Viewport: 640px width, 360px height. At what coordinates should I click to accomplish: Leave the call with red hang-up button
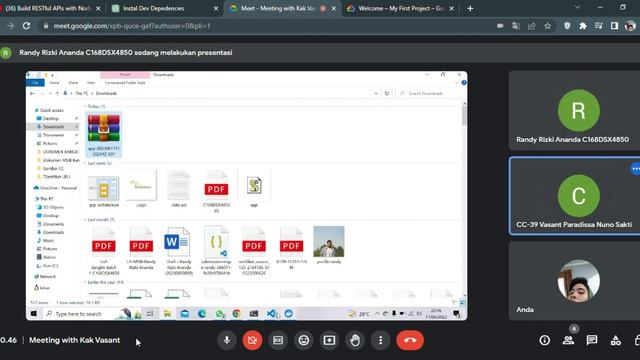410,340
